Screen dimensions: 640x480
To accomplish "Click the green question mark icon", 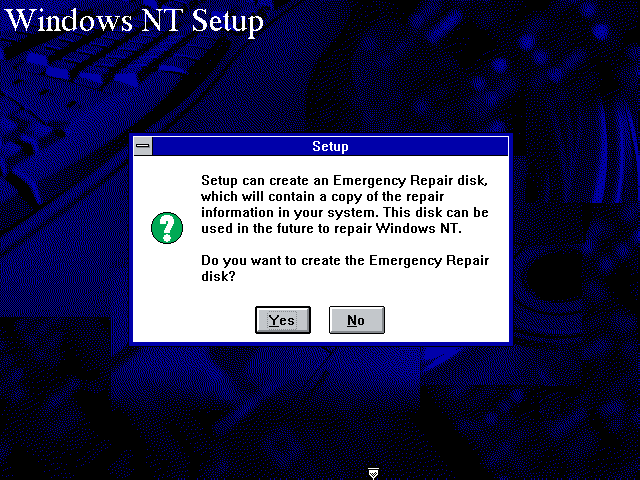I will point(167,228).
